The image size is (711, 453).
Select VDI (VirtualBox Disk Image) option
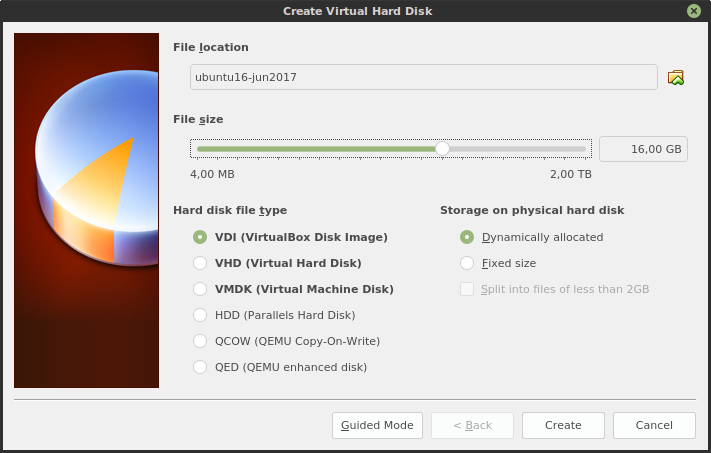(x=200, y=237)
